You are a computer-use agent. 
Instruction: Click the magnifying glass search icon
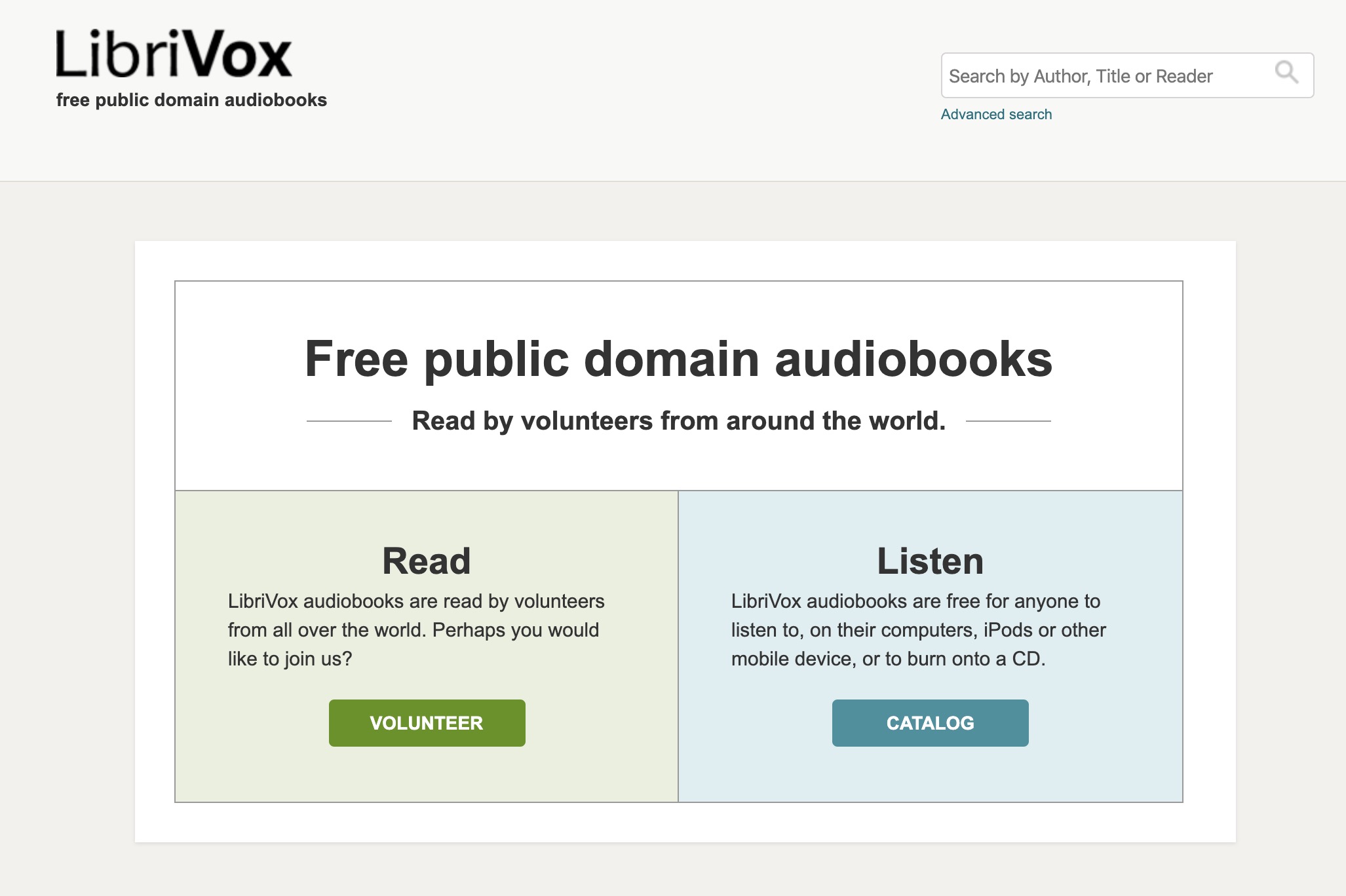pyautogui.click(x=1286, y=73)
